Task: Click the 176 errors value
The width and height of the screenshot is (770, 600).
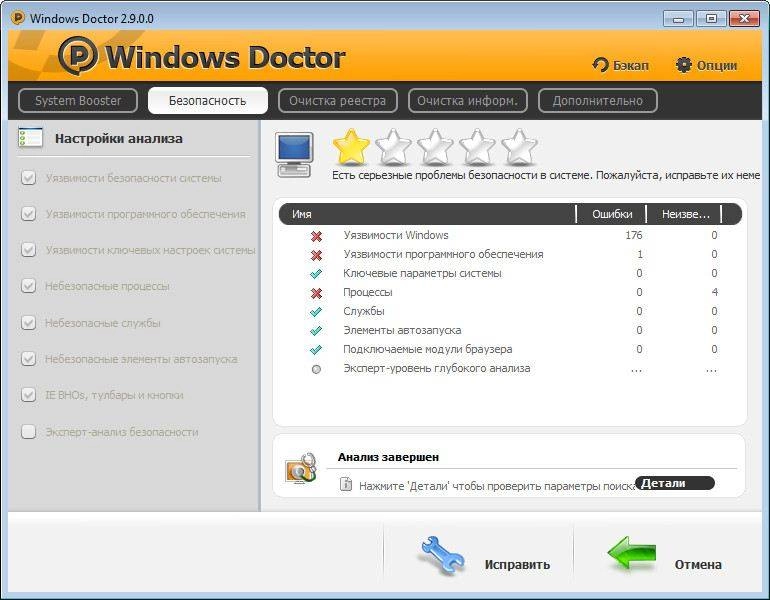Action: [x=633, y=235]
